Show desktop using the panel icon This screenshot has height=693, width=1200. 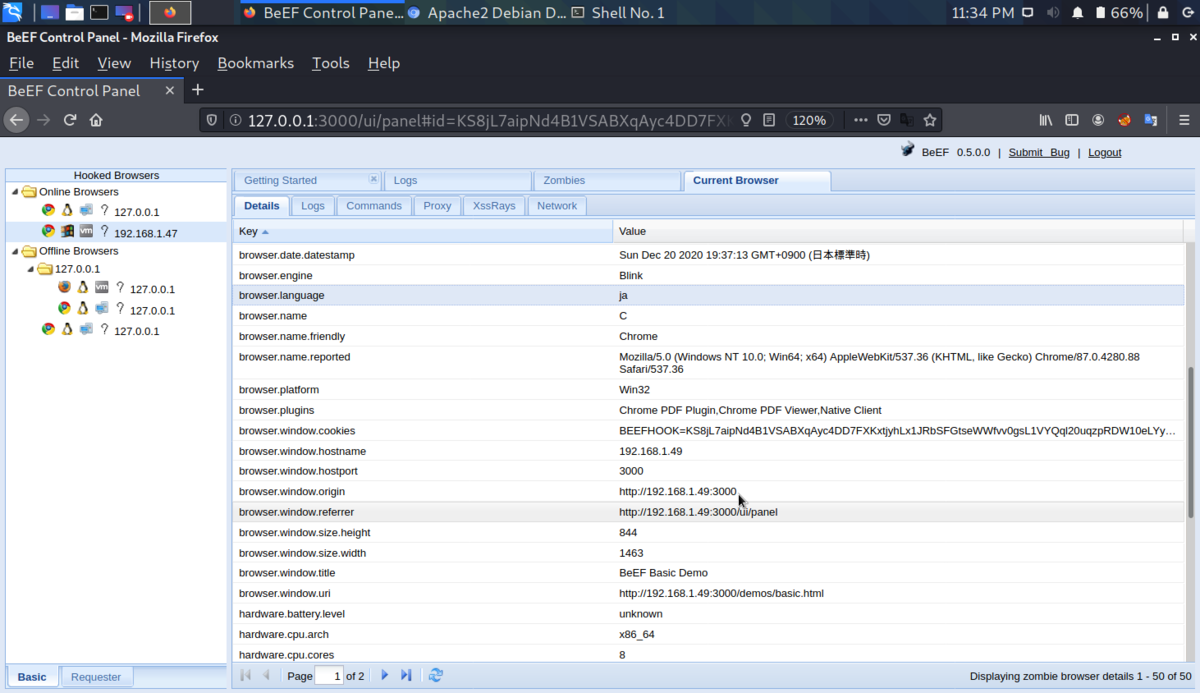click(x=49, y=13)
